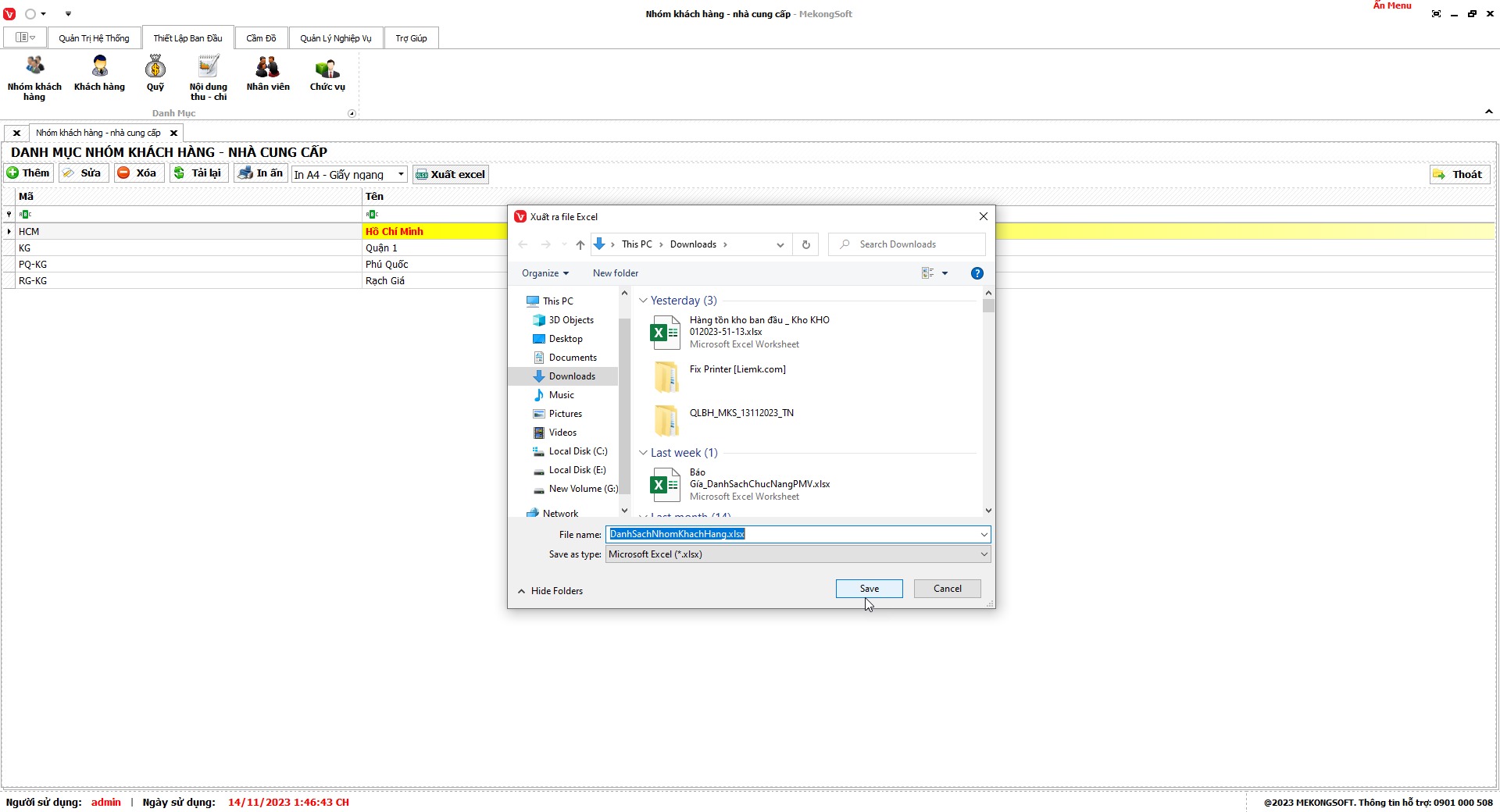
Task: Select the Fix Printer [Liemk.com] folder
Action: [x=719, y=376]
